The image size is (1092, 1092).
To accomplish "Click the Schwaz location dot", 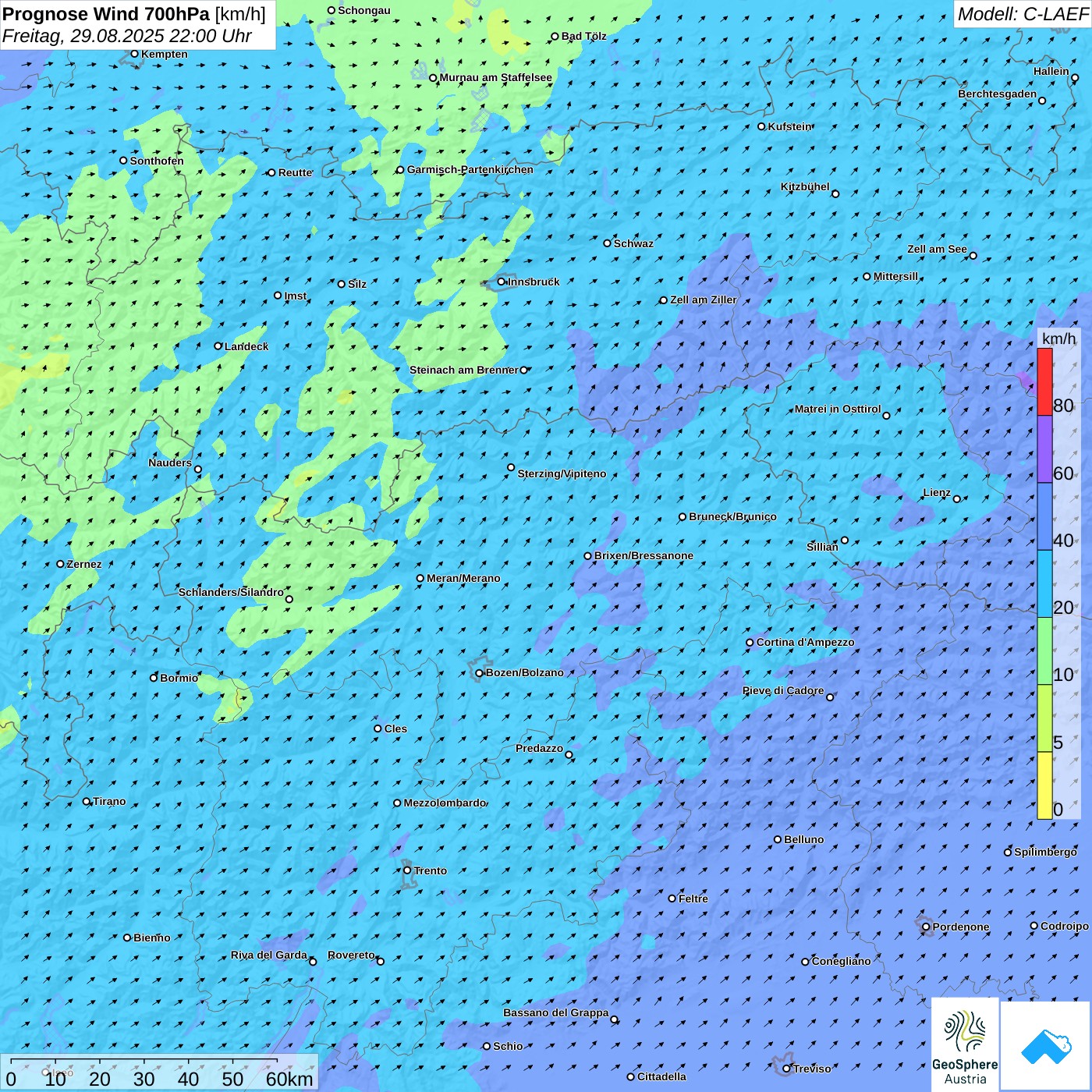I will (x=608, y=243).
